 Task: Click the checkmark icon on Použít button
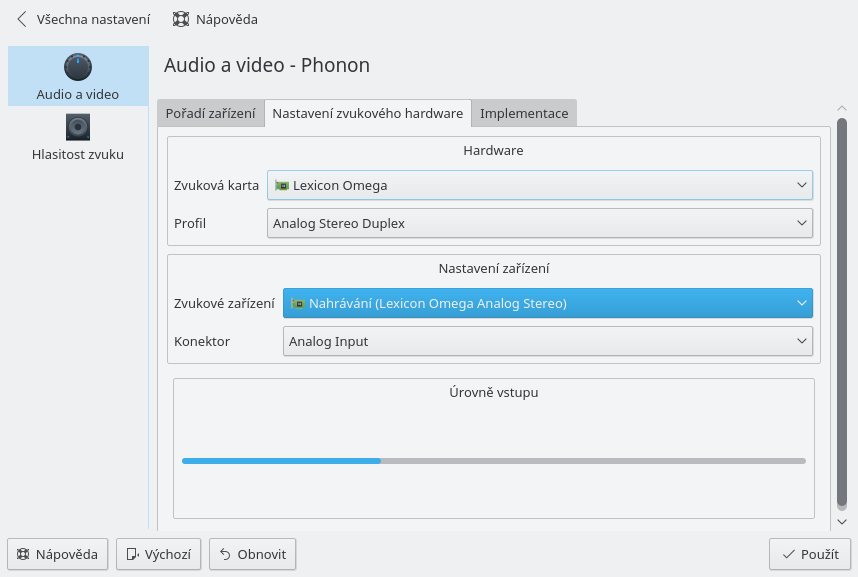(789, 554)
